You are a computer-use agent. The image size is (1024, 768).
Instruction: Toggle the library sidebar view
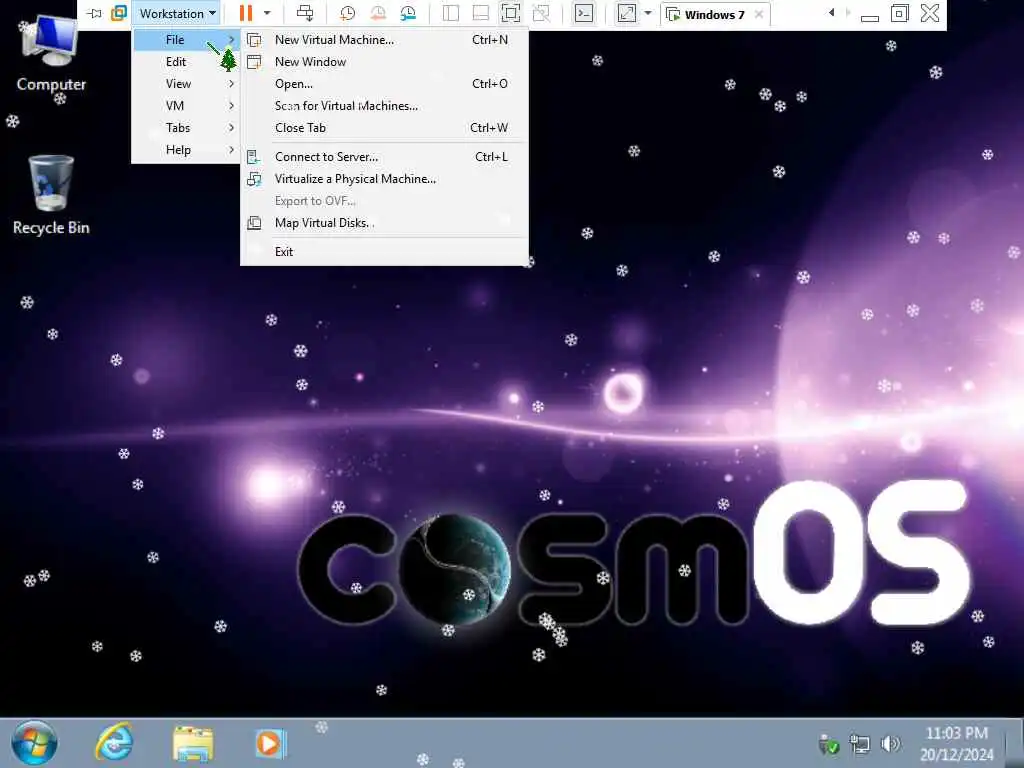tap(451, 13)
